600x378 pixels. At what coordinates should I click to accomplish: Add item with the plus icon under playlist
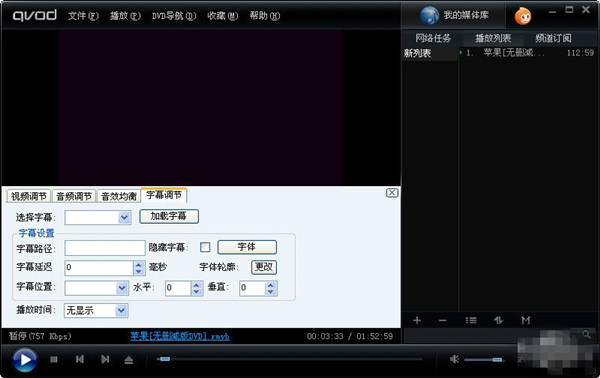[417, 320]
